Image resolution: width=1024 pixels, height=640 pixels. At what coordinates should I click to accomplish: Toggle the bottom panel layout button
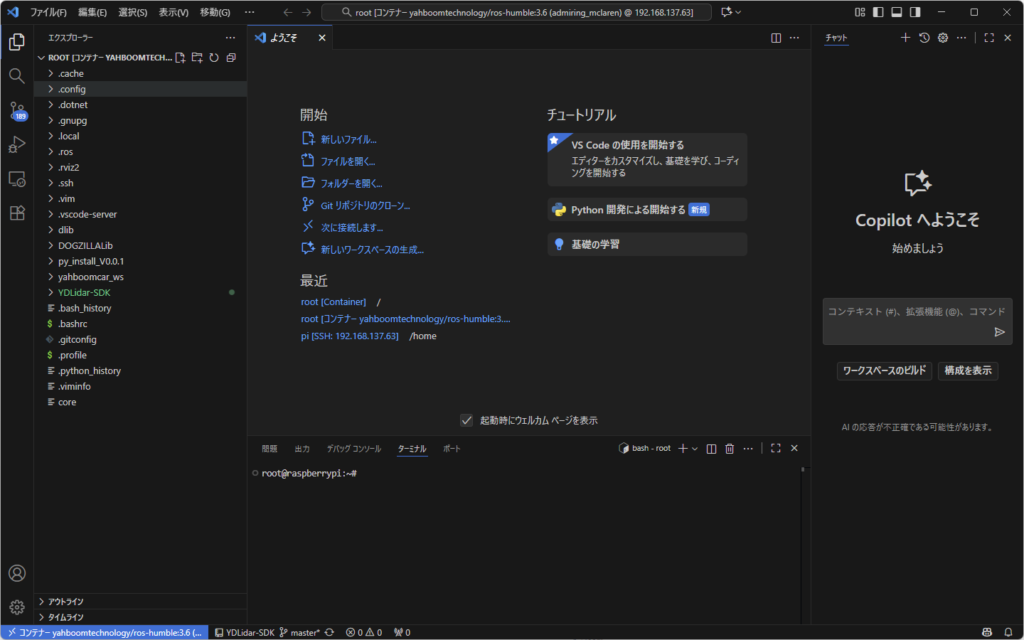click(x=896, y=12)
